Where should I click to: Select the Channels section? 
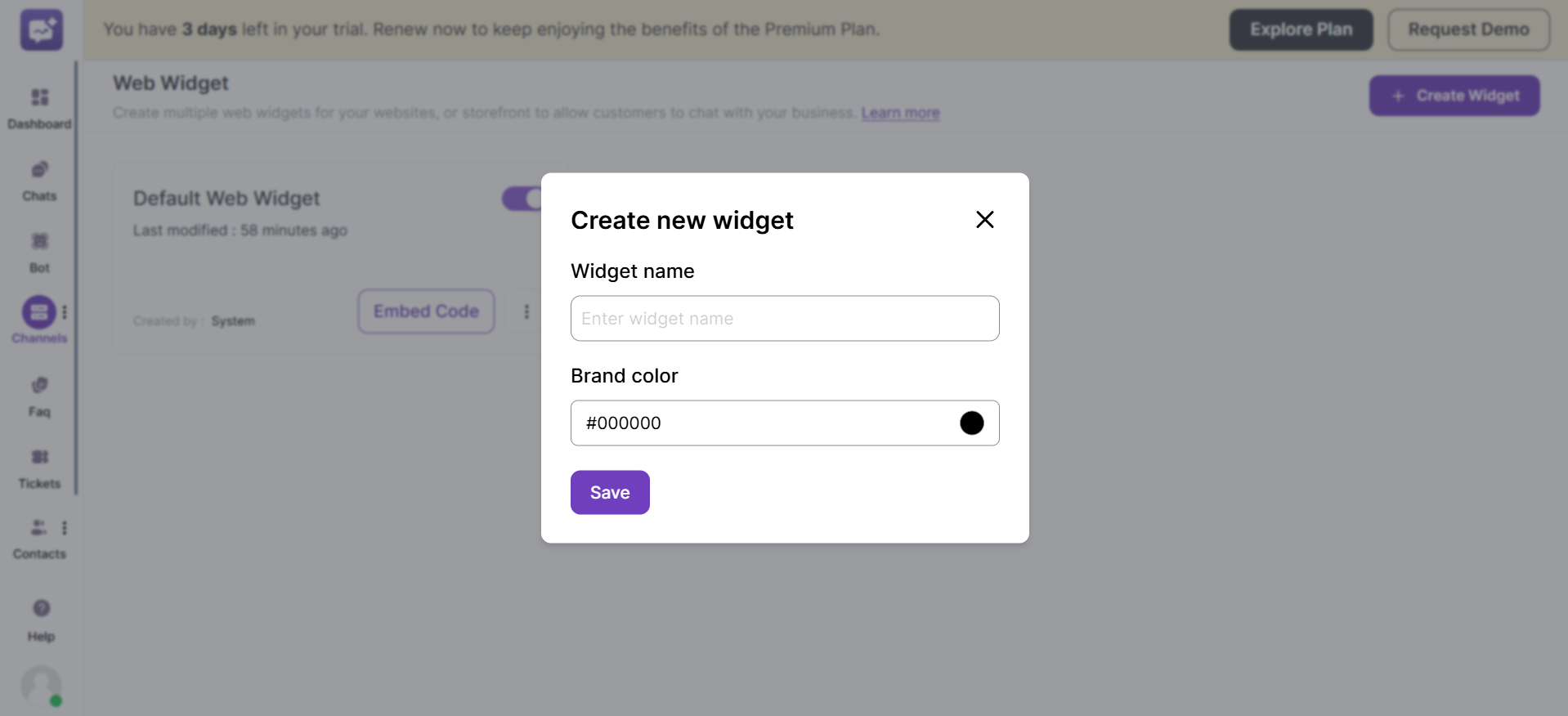(39, 320)
